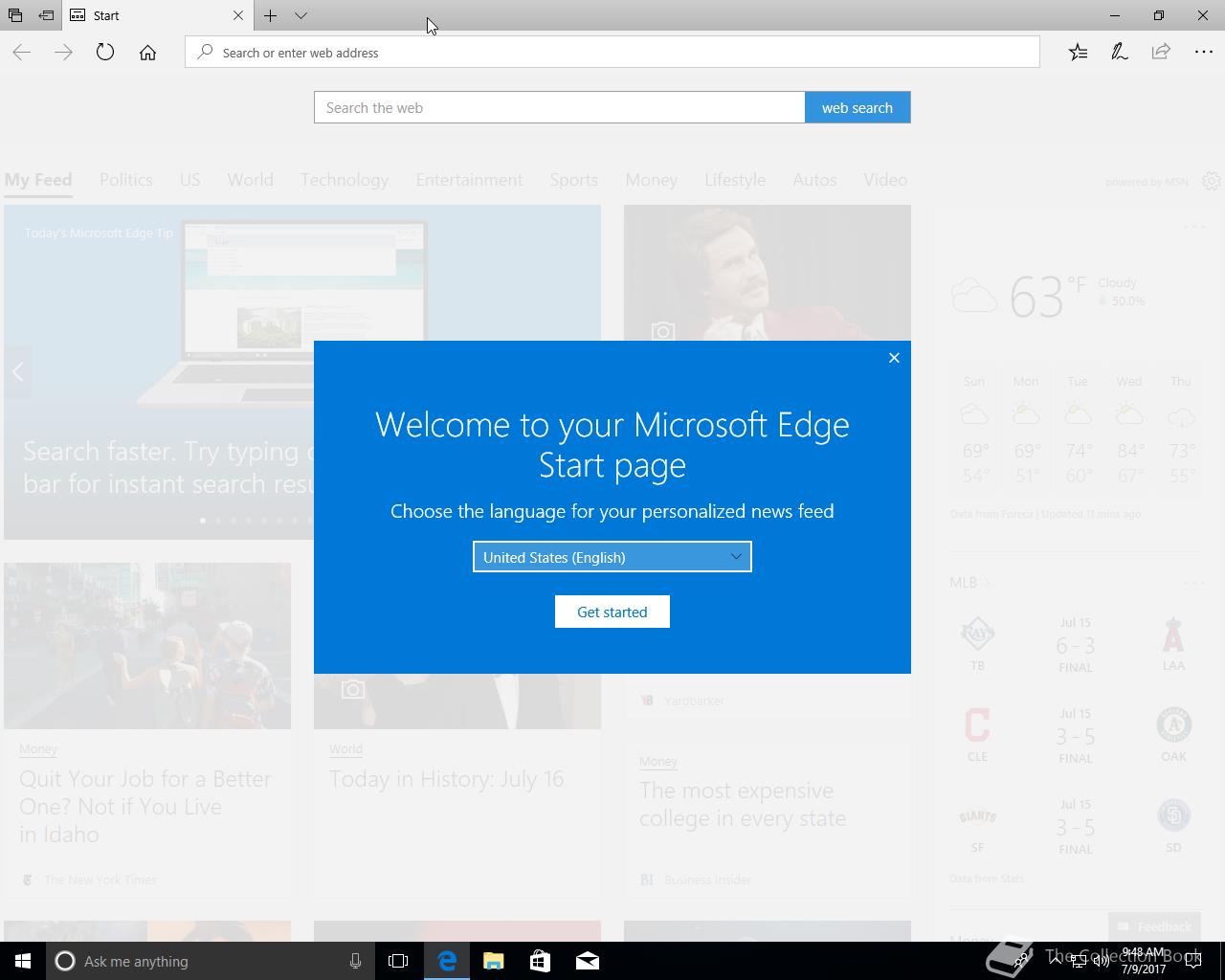Open weather card more options
The height and width of the screenshot is (980, 1225).
[x=1193, y=227]
